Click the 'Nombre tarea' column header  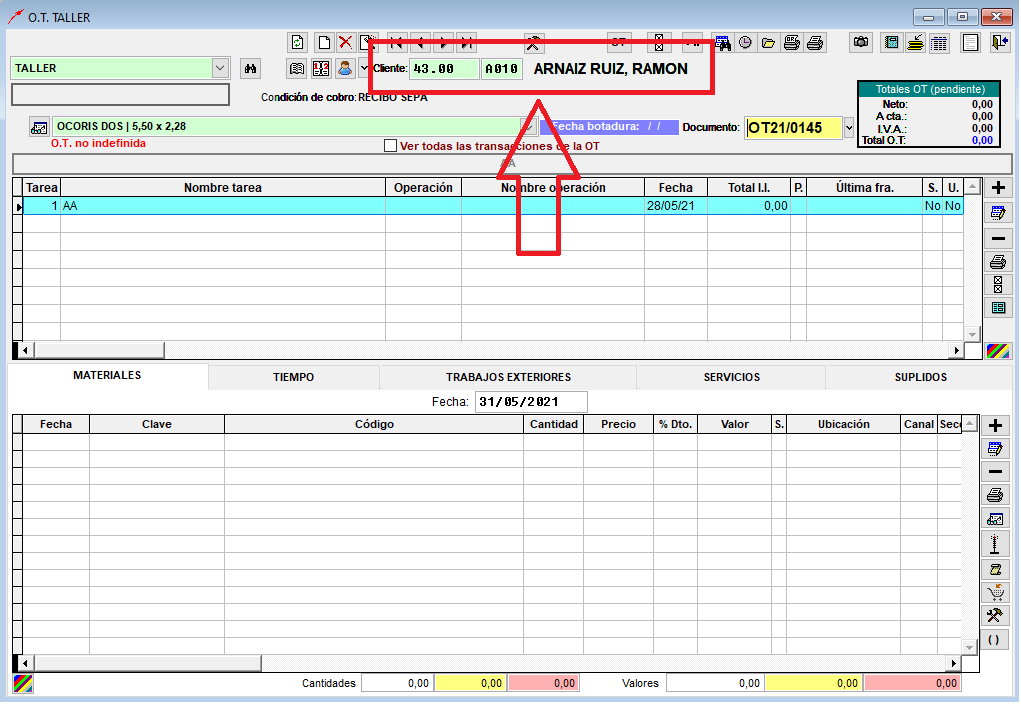pyautogui.click(x=223, y=187)
